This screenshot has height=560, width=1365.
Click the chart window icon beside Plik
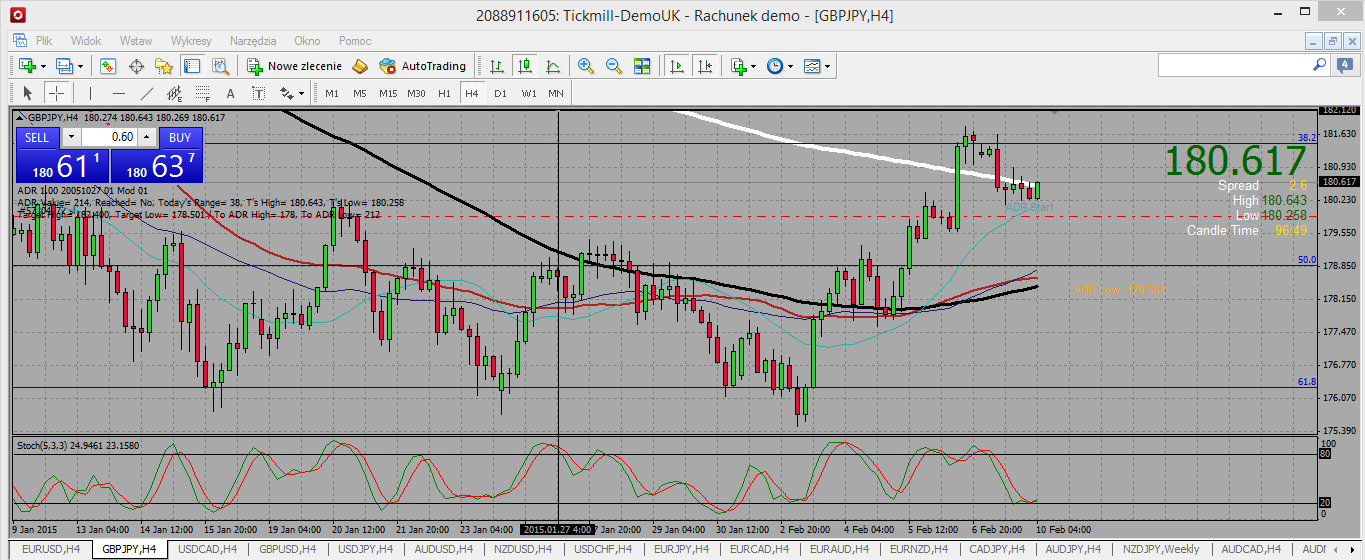click(x=20, y=41)
